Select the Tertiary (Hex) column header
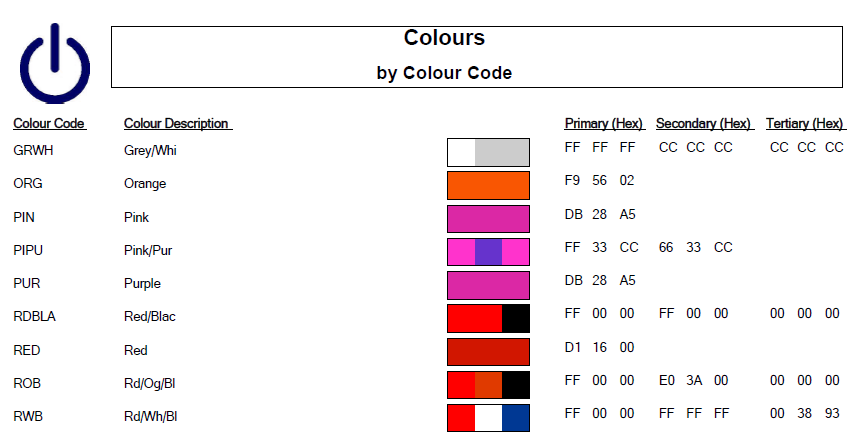The width and height of the screenshot is (856, 433). 805,124
